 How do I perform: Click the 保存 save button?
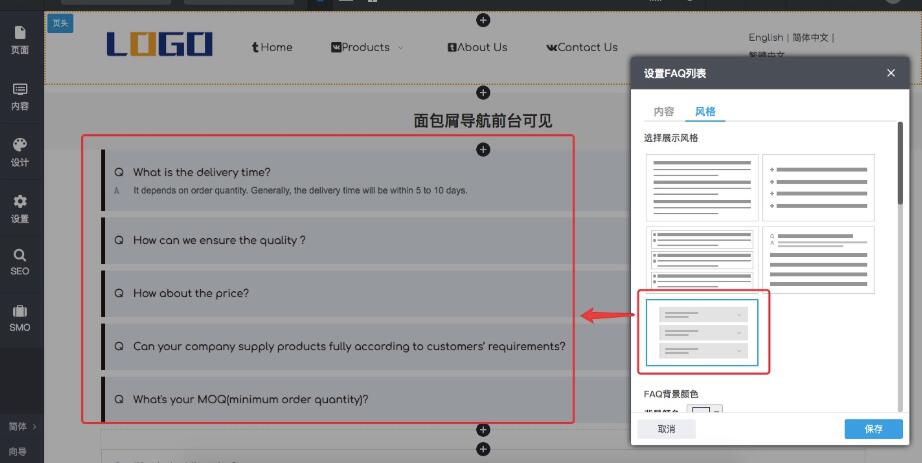(x=873, y=428)
